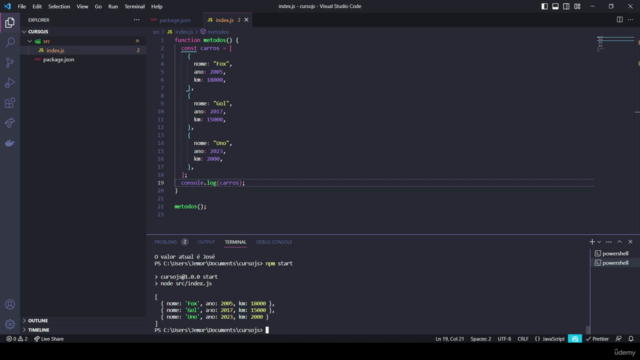Screen dimensions: 640x360
Task: Close the terminal panel
Action: point(630,242)
